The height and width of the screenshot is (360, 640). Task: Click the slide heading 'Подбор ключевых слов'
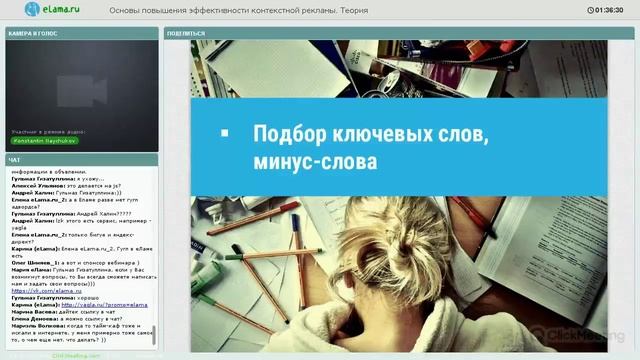(x=371, y=134)
